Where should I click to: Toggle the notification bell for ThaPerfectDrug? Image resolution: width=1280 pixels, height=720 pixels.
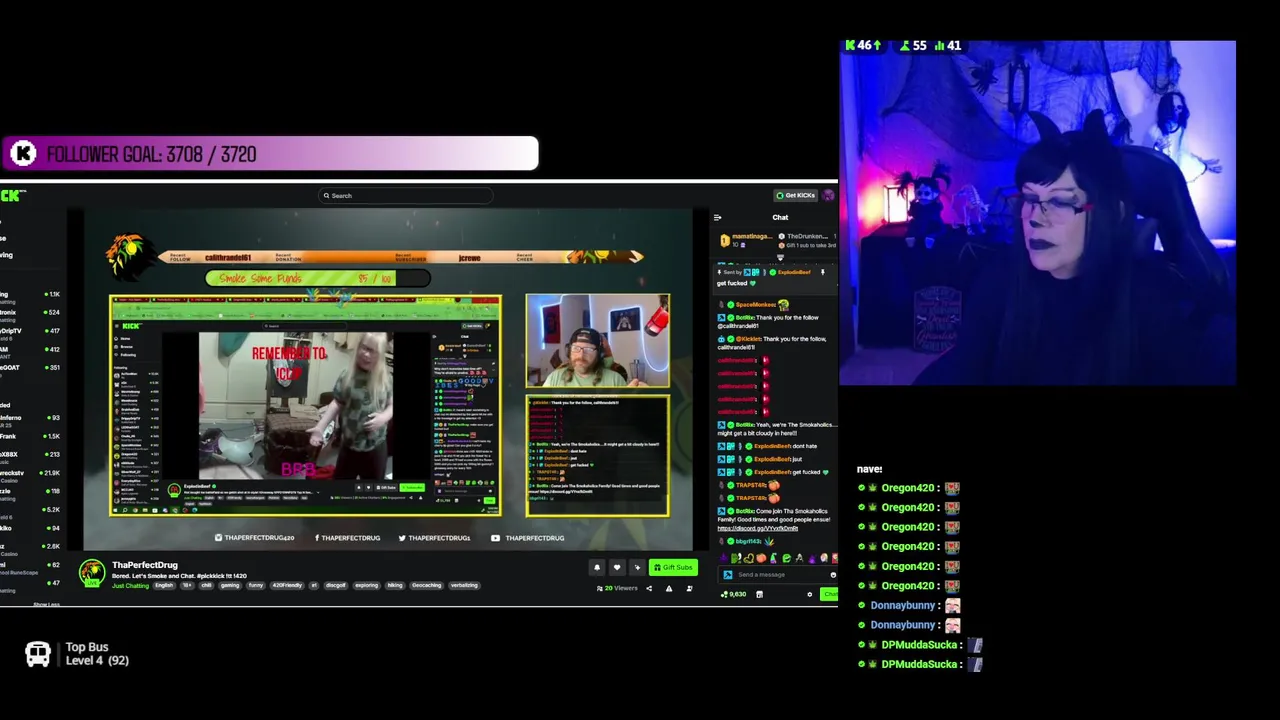597,567
